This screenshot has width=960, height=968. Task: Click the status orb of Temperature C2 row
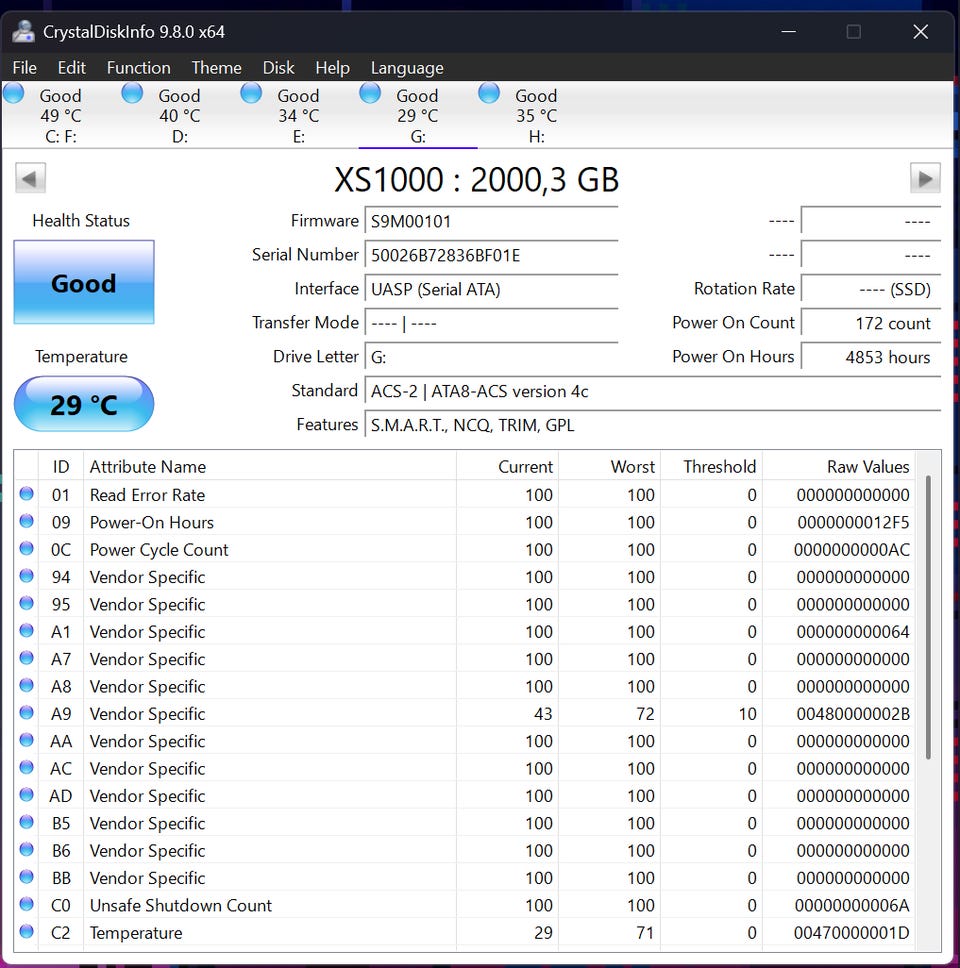tap(27, 932)
